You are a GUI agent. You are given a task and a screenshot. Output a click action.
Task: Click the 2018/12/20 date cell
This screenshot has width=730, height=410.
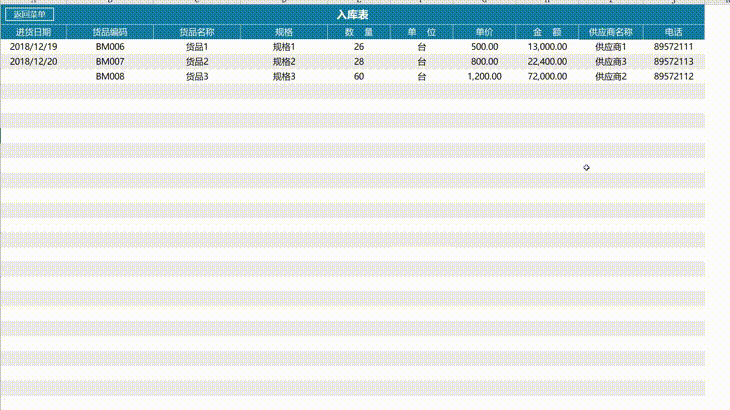(33, 62)
